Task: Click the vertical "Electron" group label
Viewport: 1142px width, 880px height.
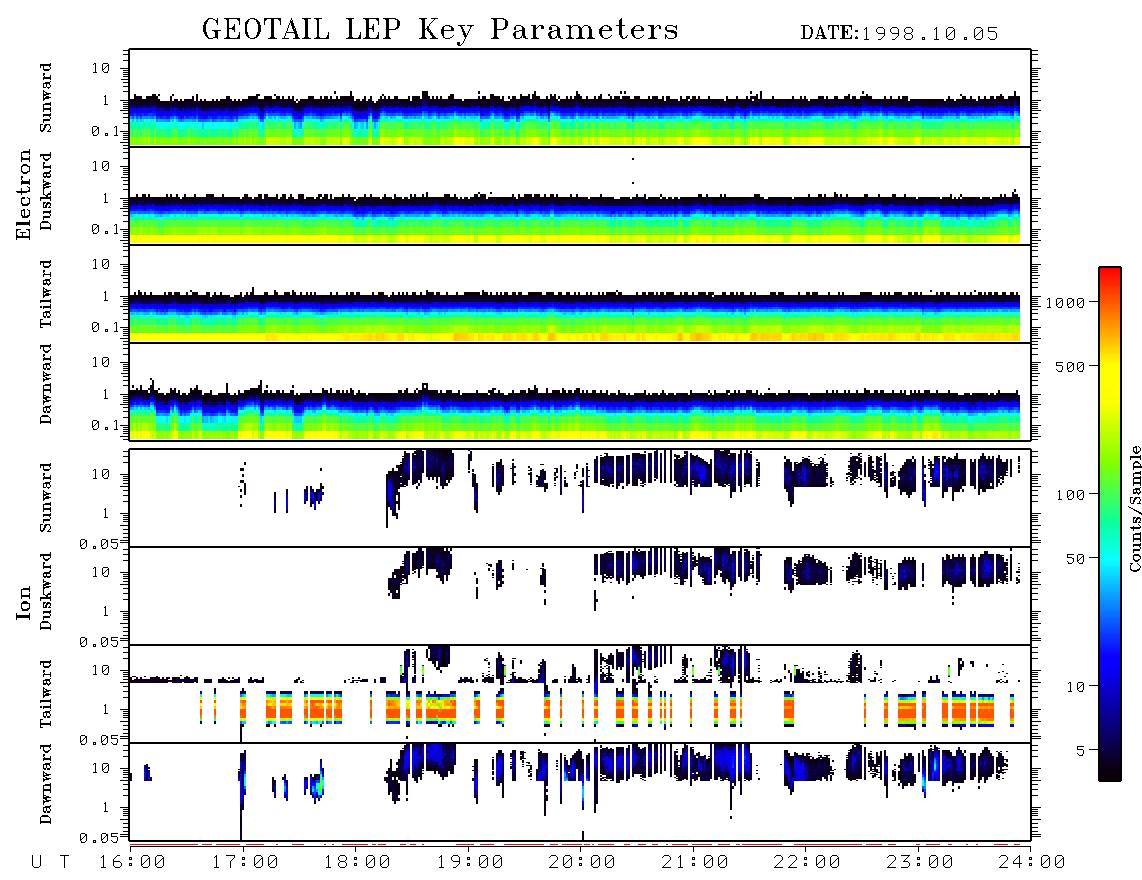Action: click(24, 195)
